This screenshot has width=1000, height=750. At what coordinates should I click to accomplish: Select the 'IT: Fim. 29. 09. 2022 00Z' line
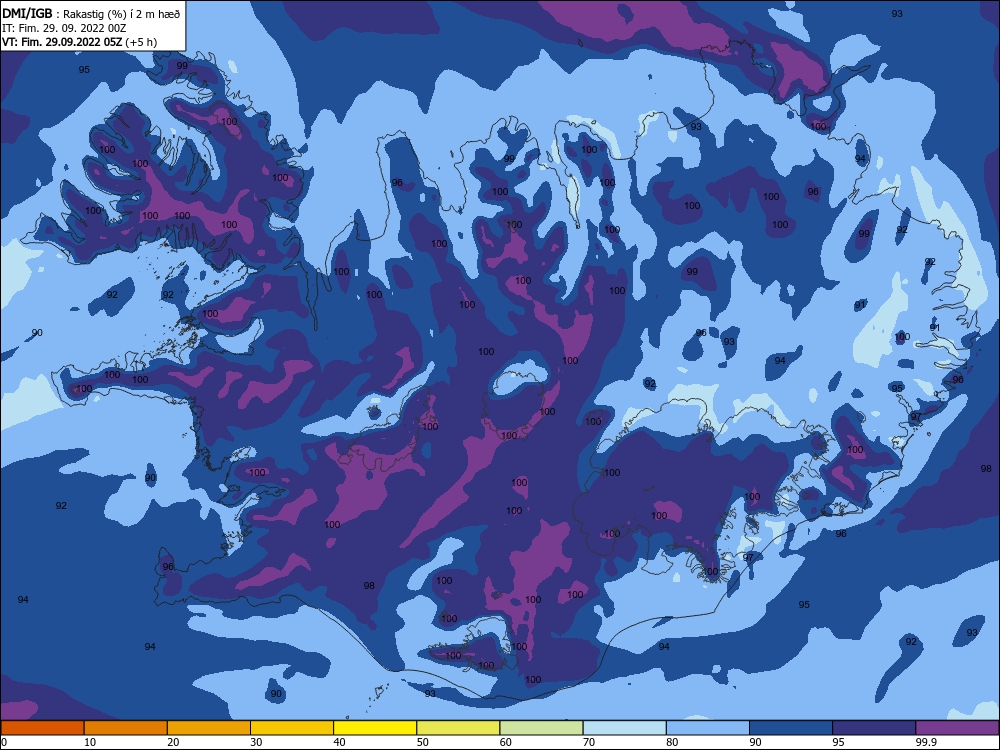pyautogui.click(x=64, y=28)
